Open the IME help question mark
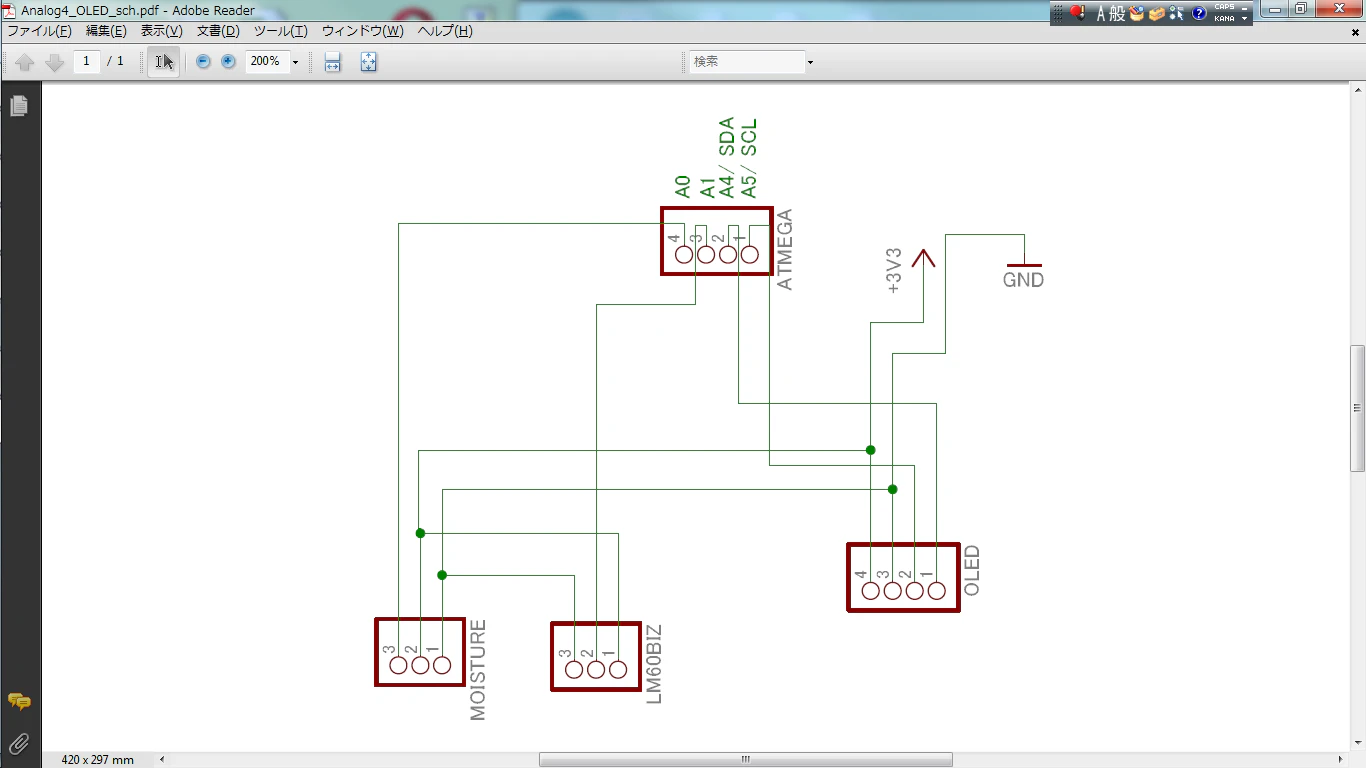Image resolution: width=1366 pixels, height=768 pixels. pos(1199,14)
